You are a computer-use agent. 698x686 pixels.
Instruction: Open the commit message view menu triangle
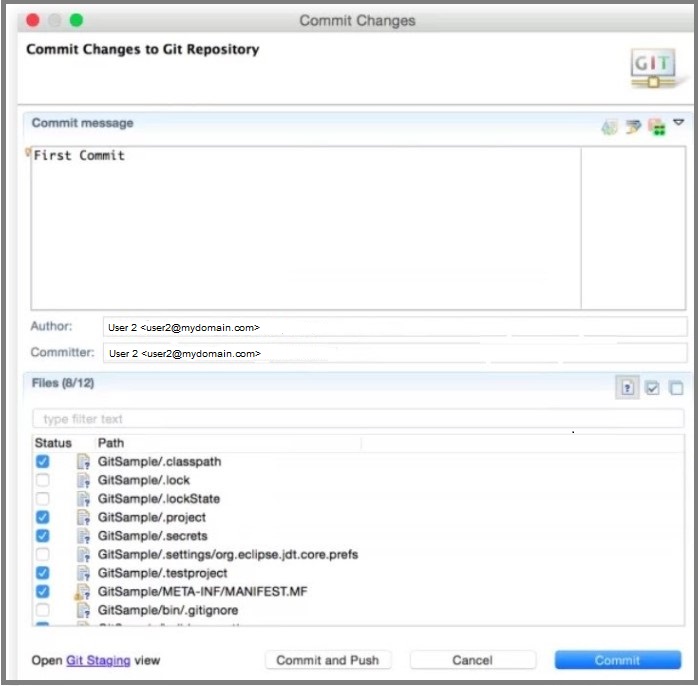coord(678,122)
